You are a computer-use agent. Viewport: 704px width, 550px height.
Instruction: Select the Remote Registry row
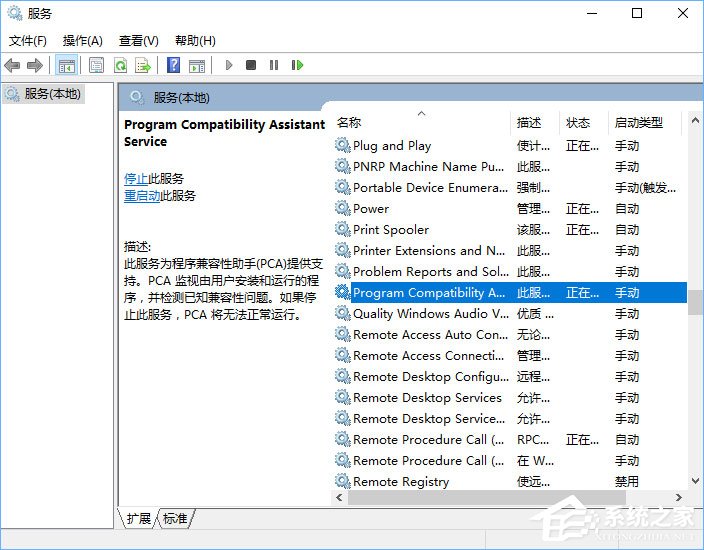[510, 481]
